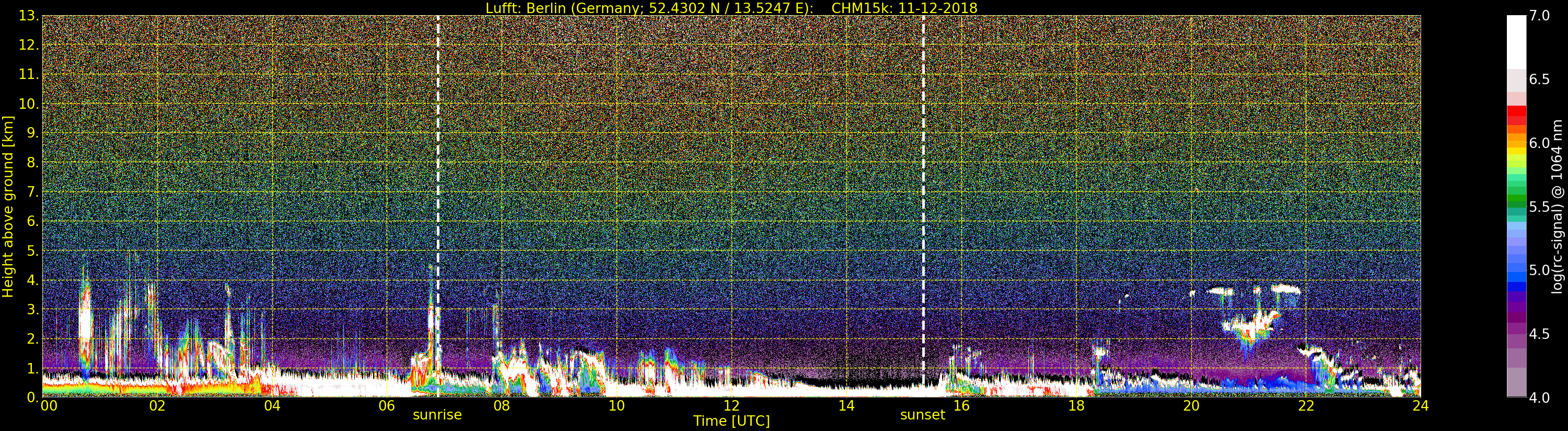The height and width of the screenshot is (431, 1568).
Task: Click the colorbar tick value '6.5'
Action: pos(1539,80)
